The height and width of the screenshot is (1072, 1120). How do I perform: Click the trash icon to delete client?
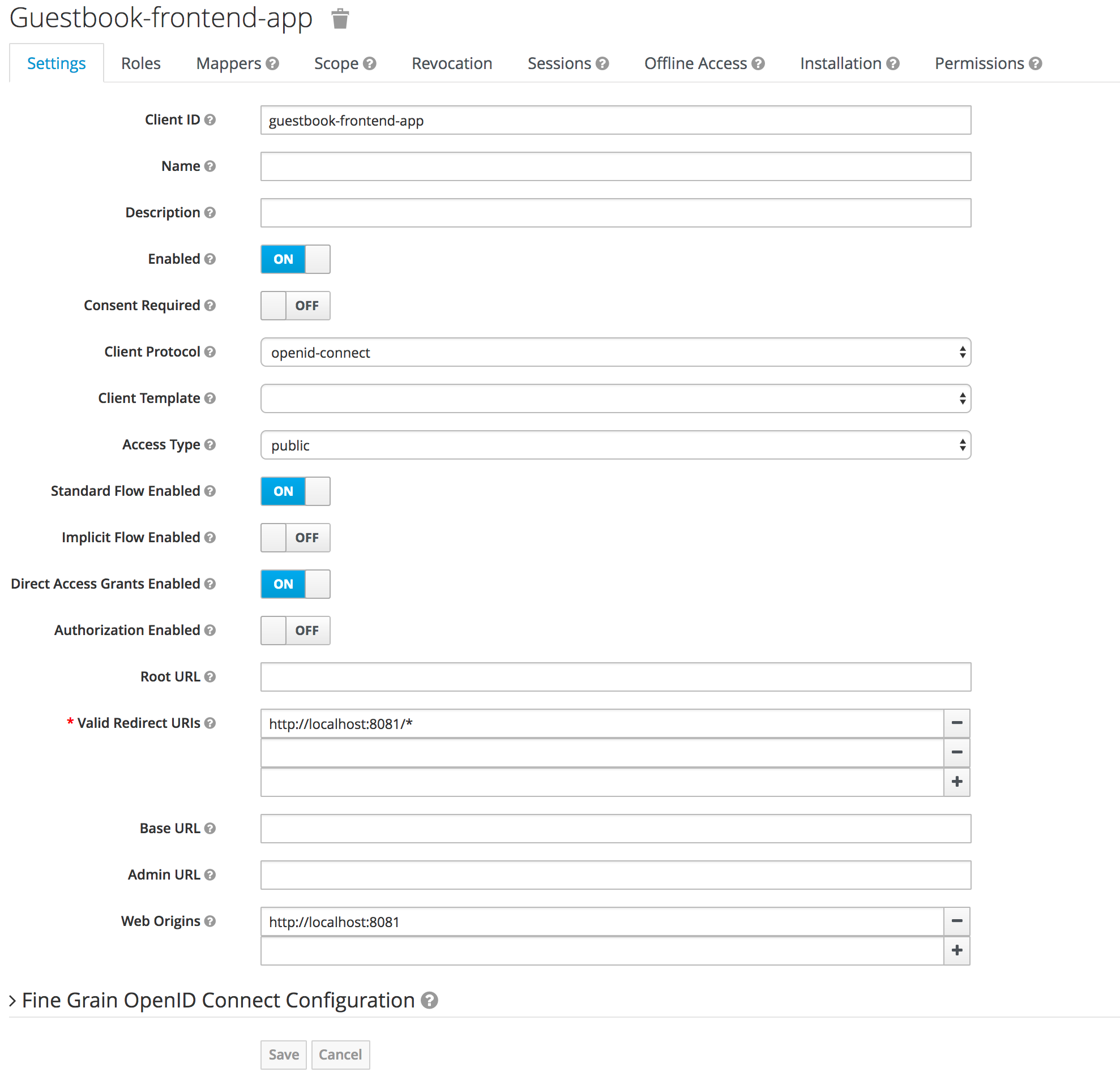click(340, 19)
